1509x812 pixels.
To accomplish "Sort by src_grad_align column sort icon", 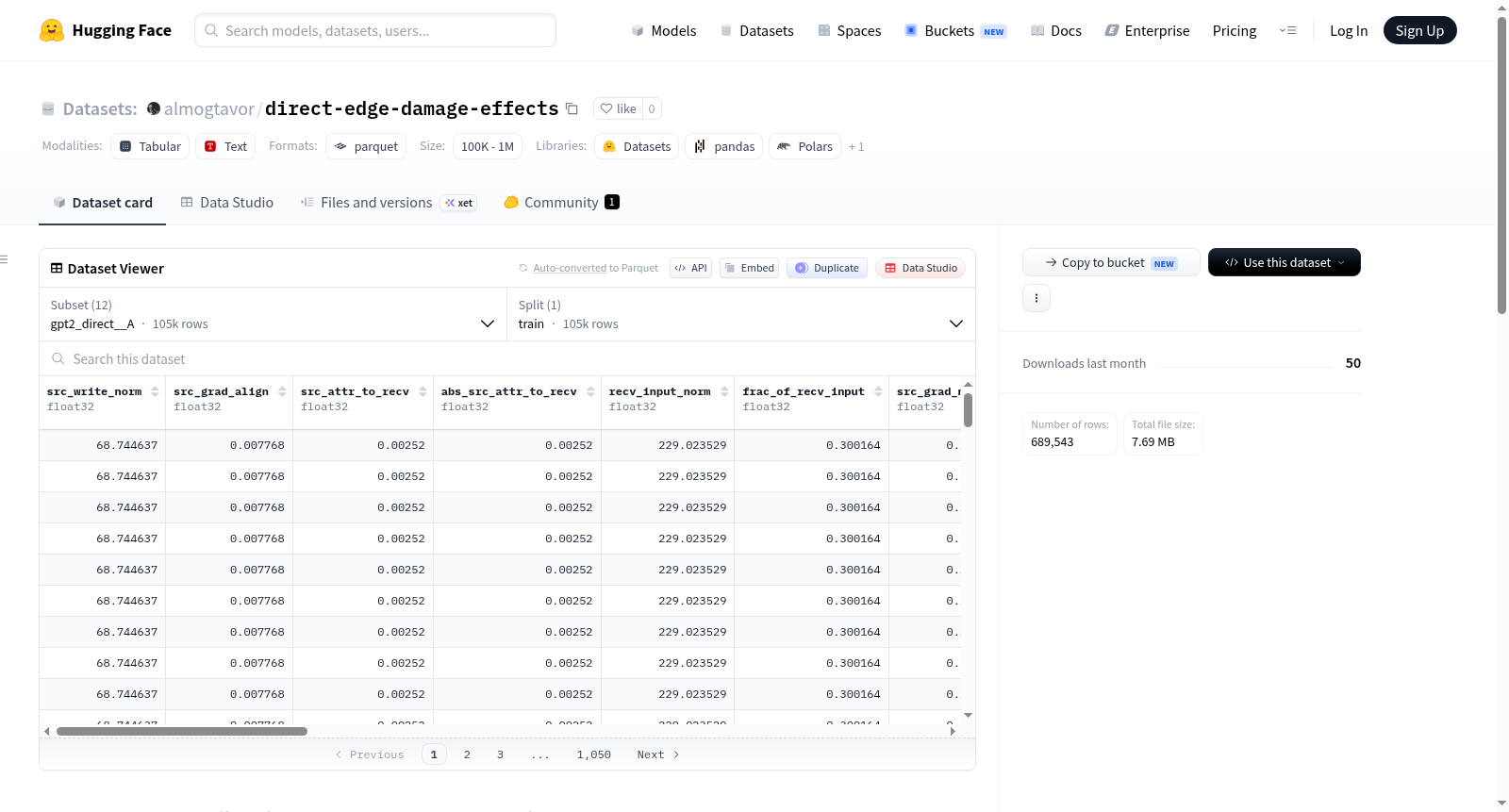I will pos(282,391).
